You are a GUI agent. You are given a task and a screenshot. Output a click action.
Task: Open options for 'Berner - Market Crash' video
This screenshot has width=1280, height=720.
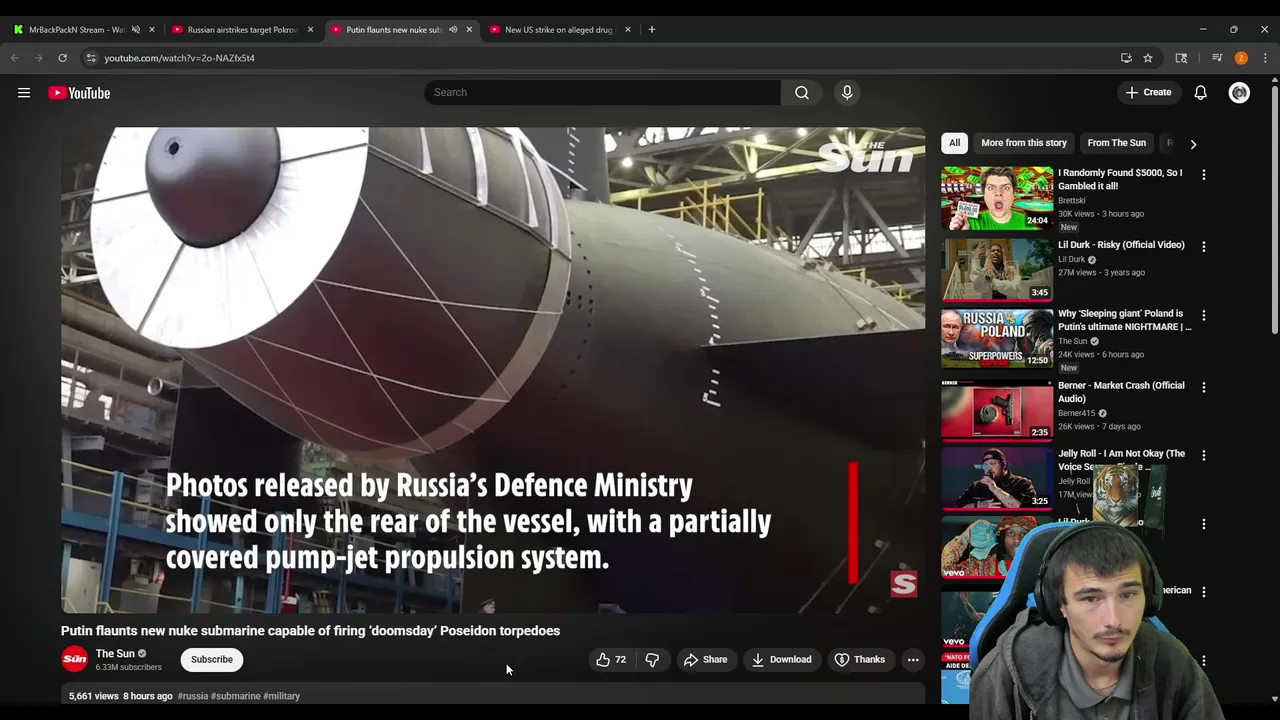coord(1204,387)
